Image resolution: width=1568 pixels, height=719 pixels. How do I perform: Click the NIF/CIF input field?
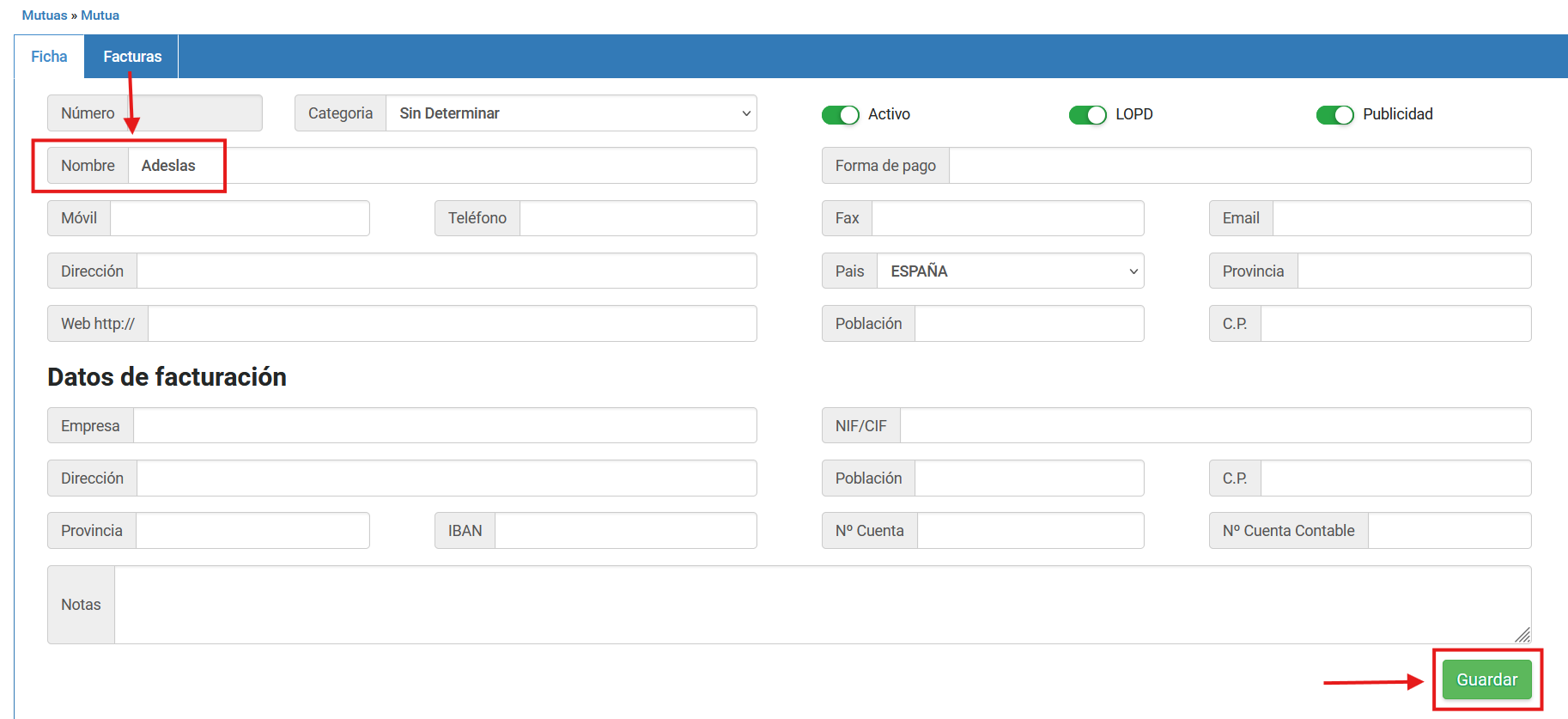(x=1215, y=426)
